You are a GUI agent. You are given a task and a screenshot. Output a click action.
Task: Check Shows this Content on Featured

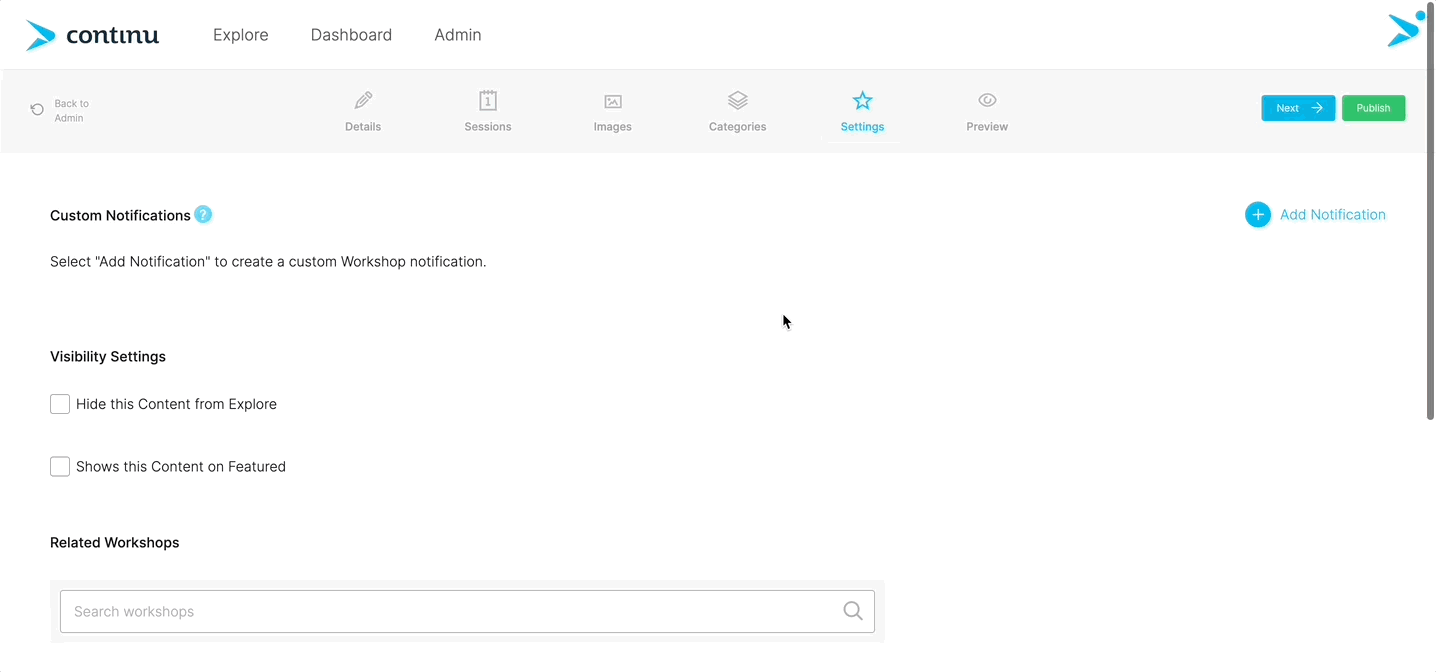click(x=60, y=466)
